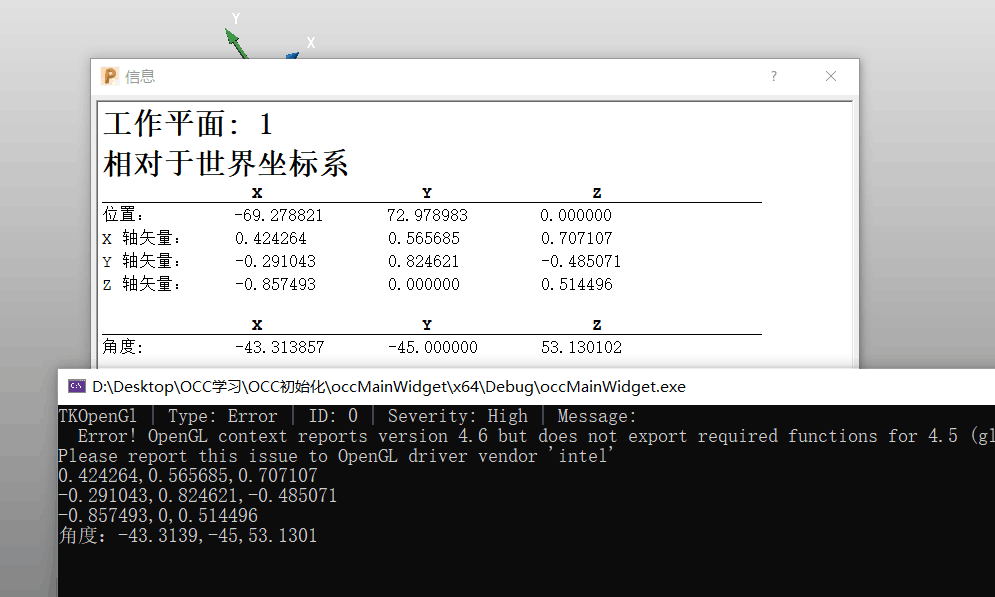Click the 相对于世界坐标系 subtitle

[x=226, y=163]
